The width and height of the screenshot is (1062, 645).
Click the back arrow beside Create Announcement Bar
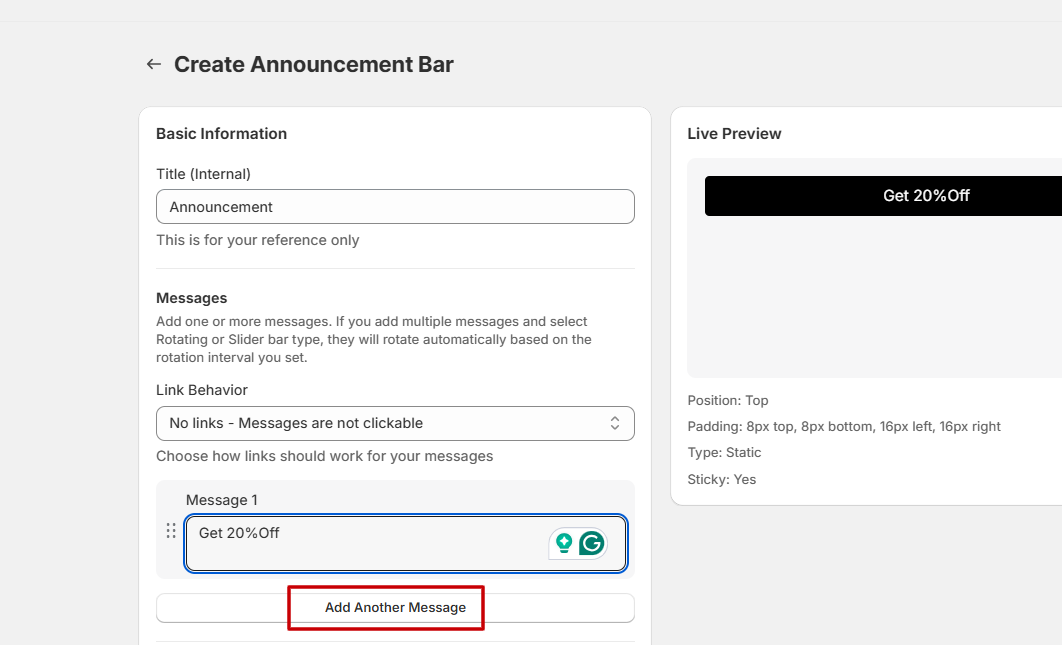pos(153,64)
